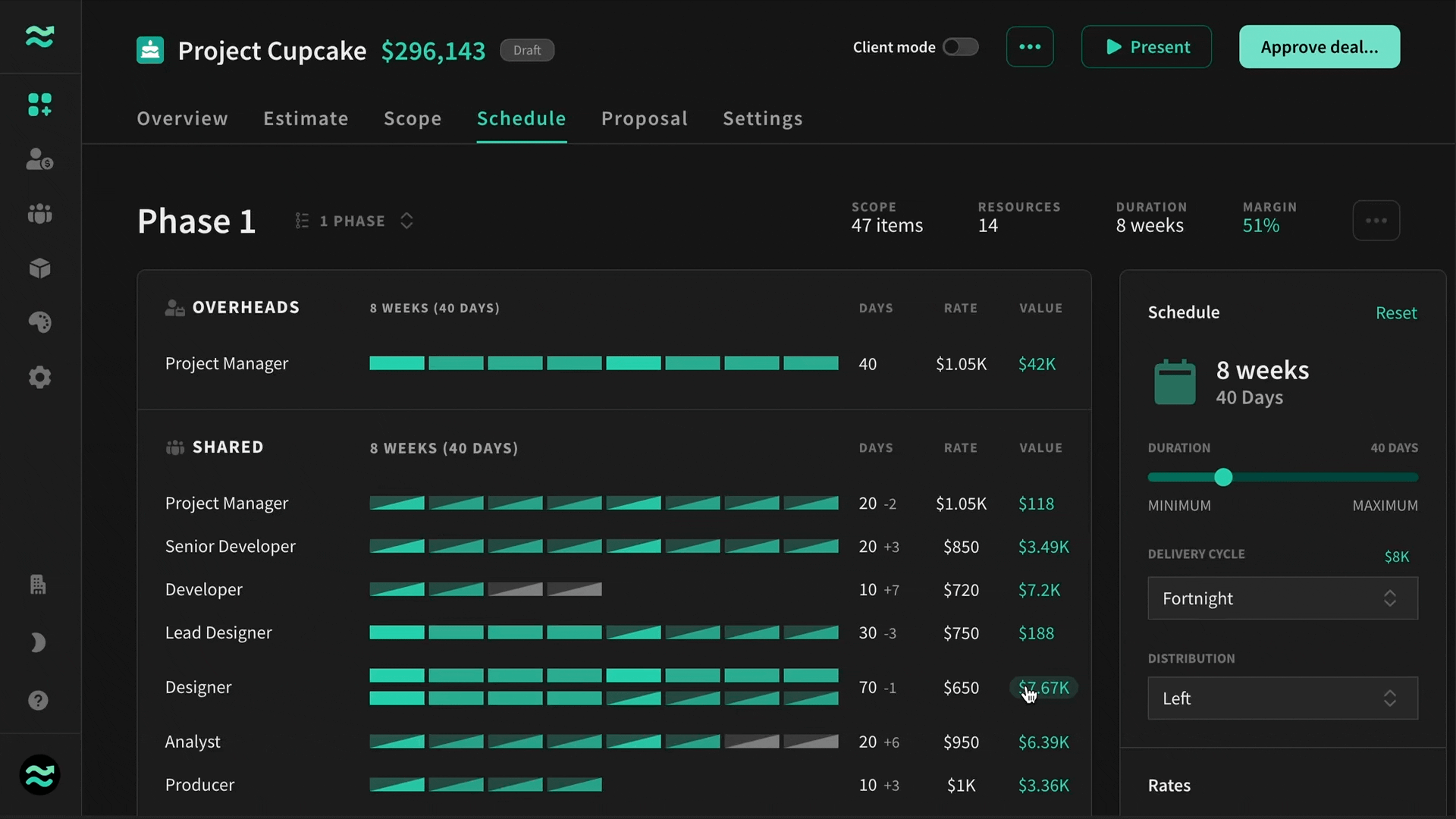Switch to the Proposal tab
1456x819 pixels.
(644, 118)
